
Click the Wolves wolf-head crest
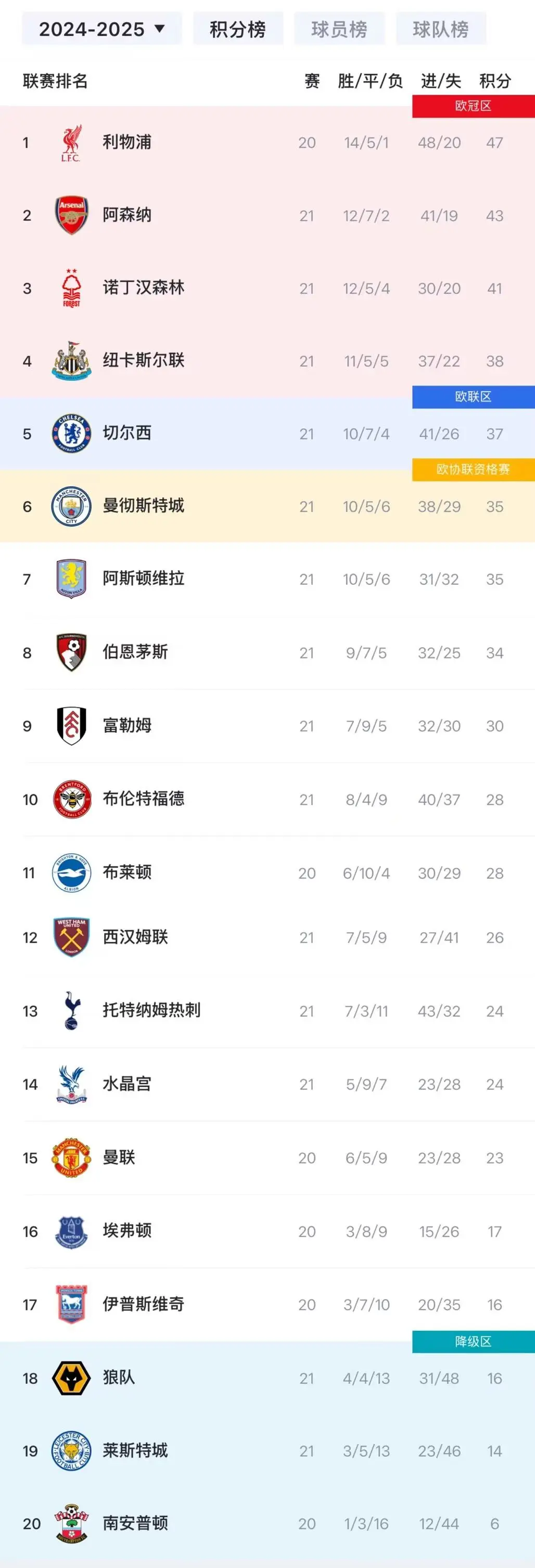tap(71, 1378)
